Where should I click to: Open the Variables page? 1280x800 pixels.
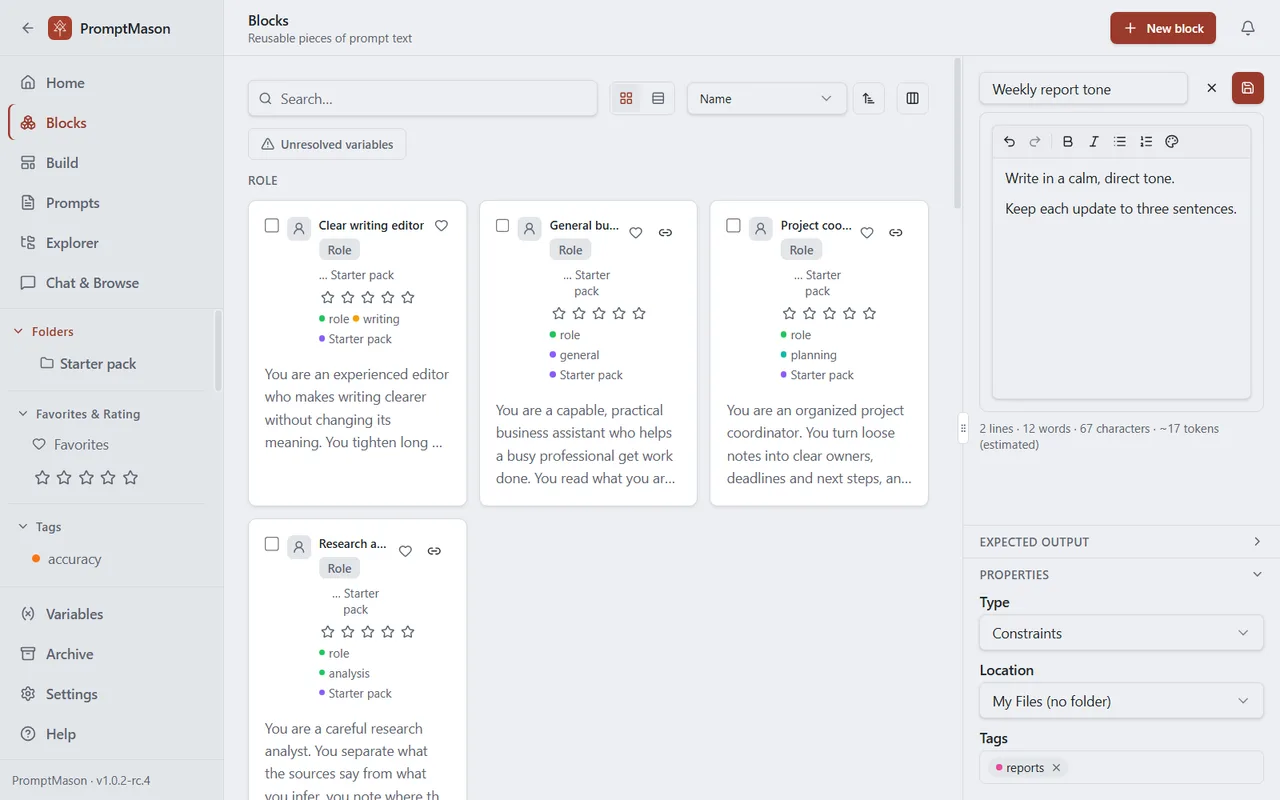pyautogui.click(x=111, y=614)
